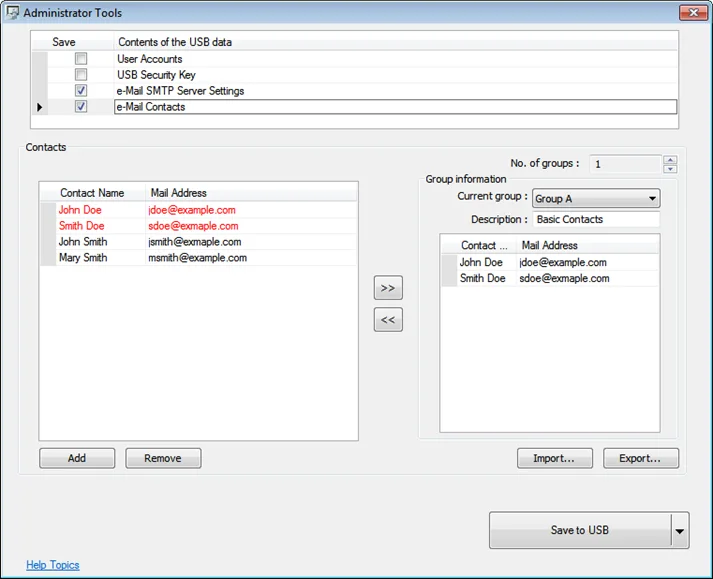Remove contact from group with << button
This screenshot has height=579, width=713.
coord(388,319)
